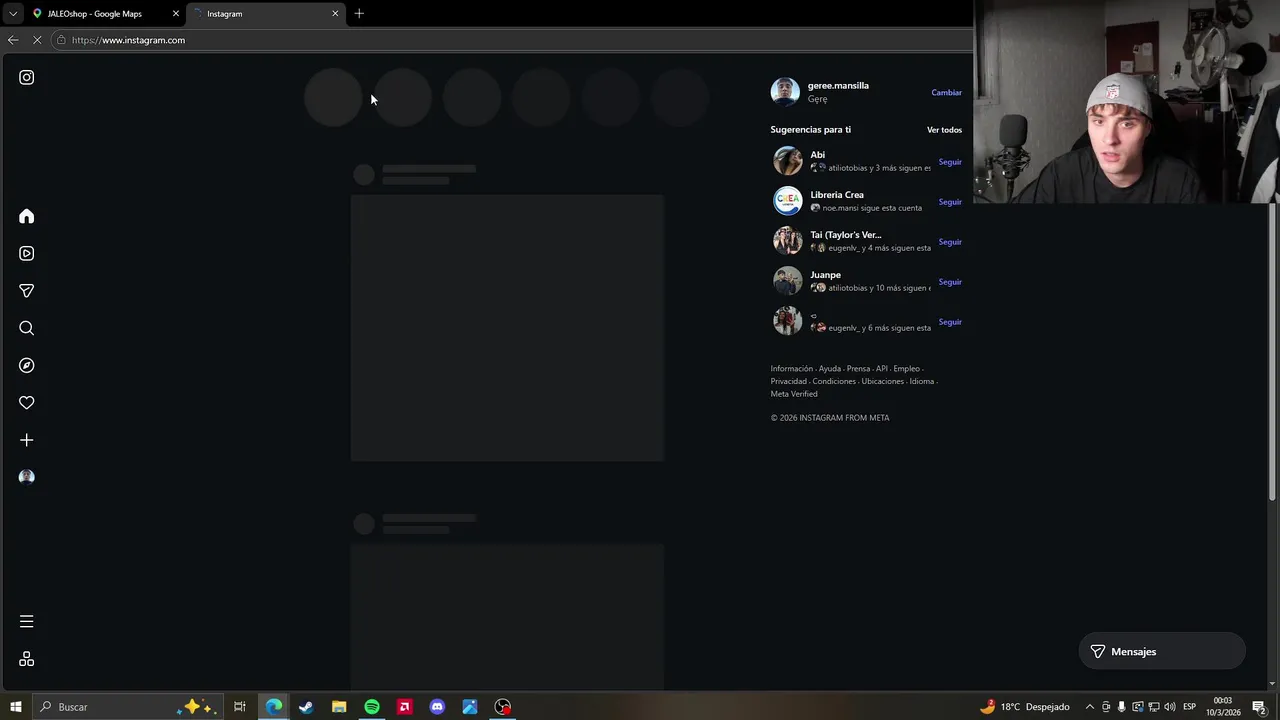Close the JALEOshop Google Maps tab
1280x720 pixels.
176,14
